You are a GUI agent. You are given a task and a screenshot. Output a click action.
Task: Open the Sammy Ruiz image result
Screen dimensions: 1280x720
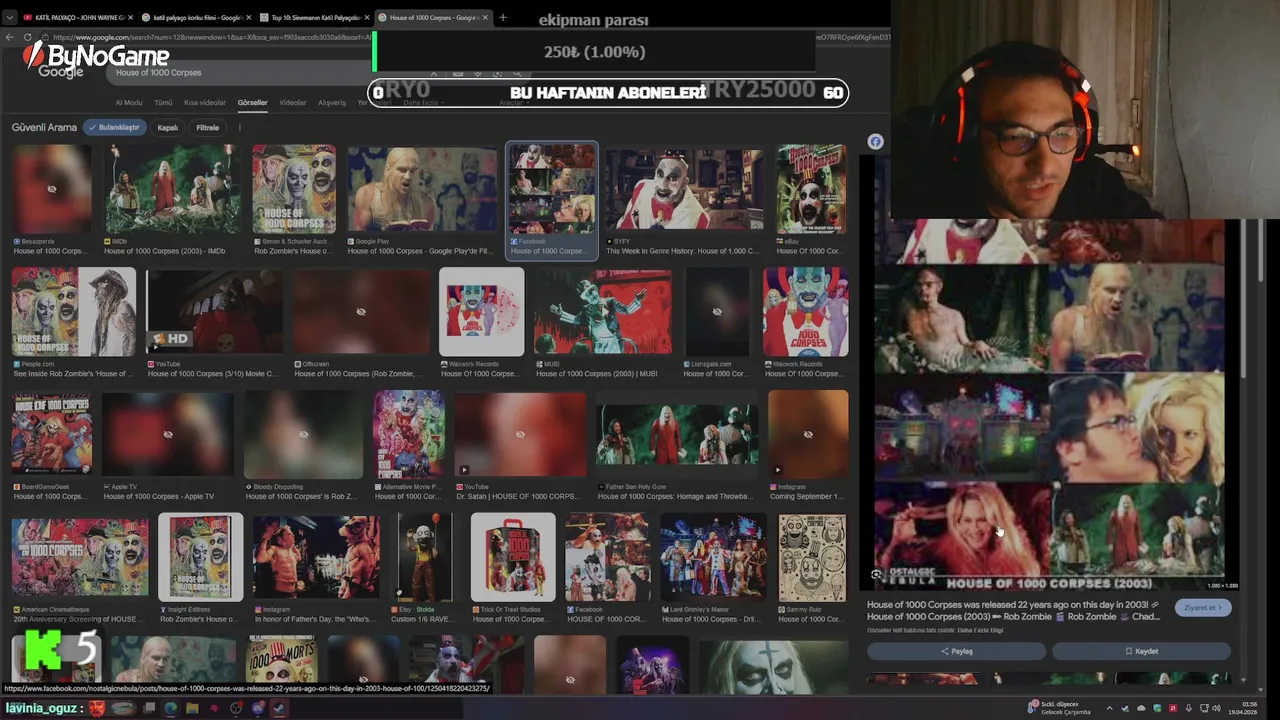point(811,557)
